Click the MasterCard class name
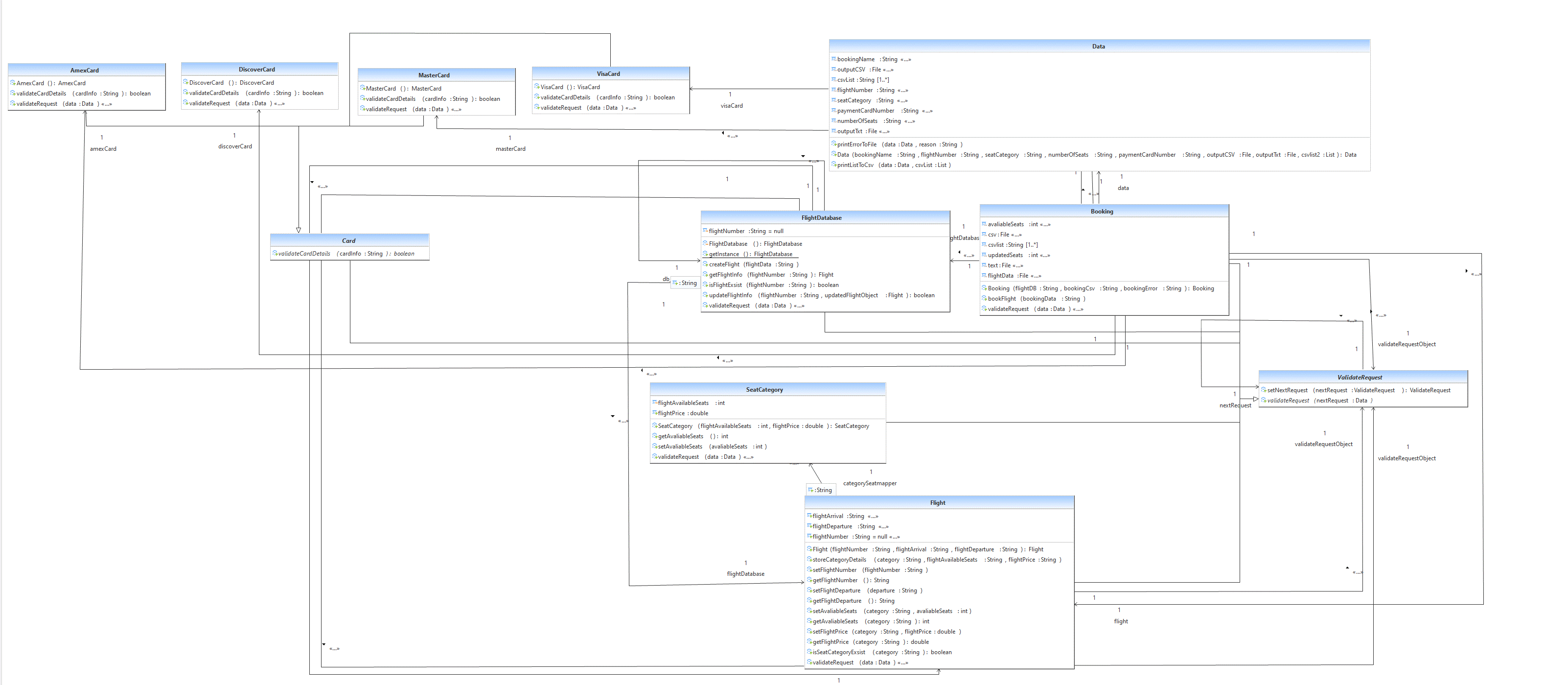This screenshot has width=1568, height=685. 434,75
